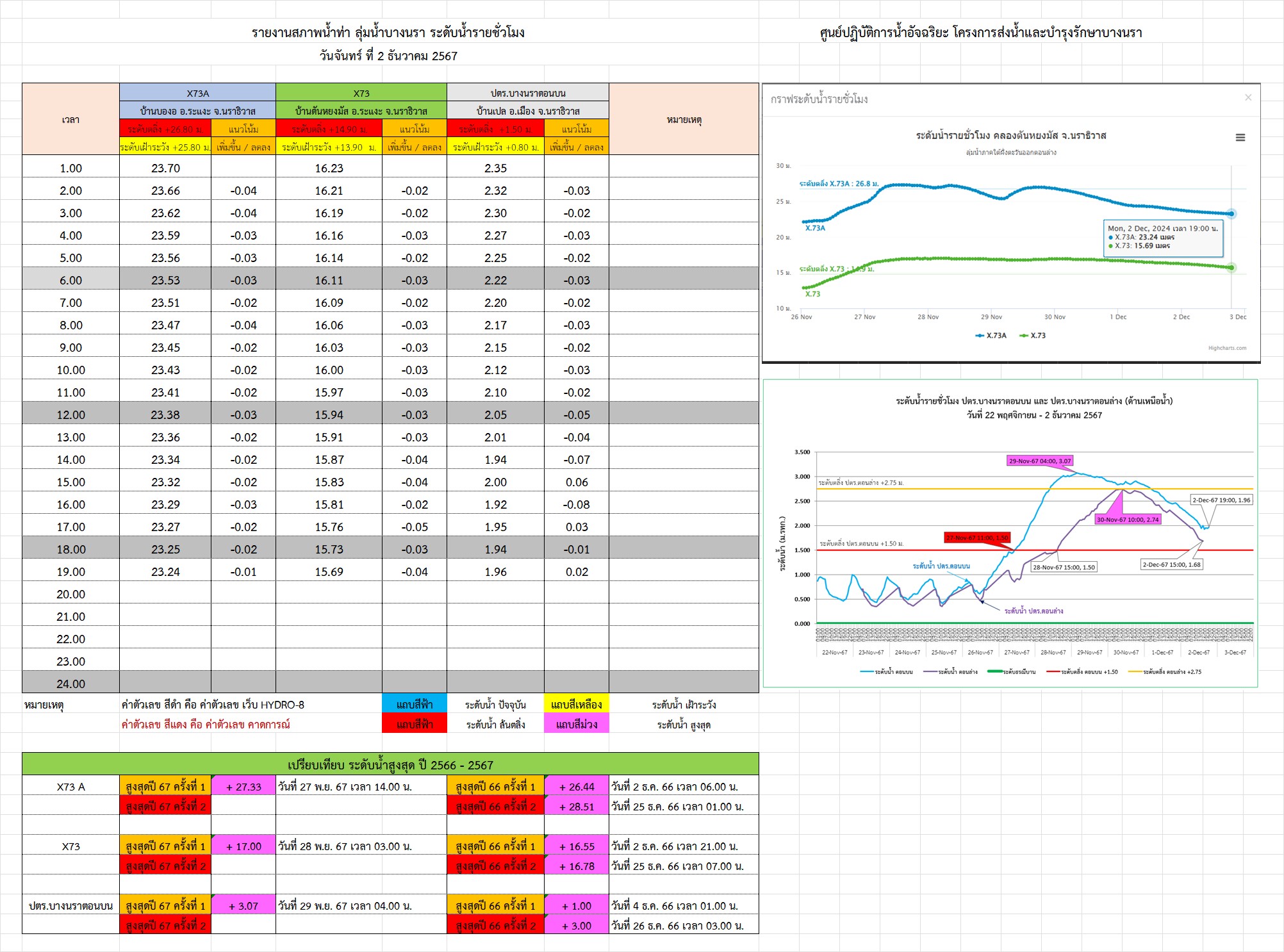Click the + 3.07 peak value cell
The height and width of the screenshot is (952, 1284).
243,905
